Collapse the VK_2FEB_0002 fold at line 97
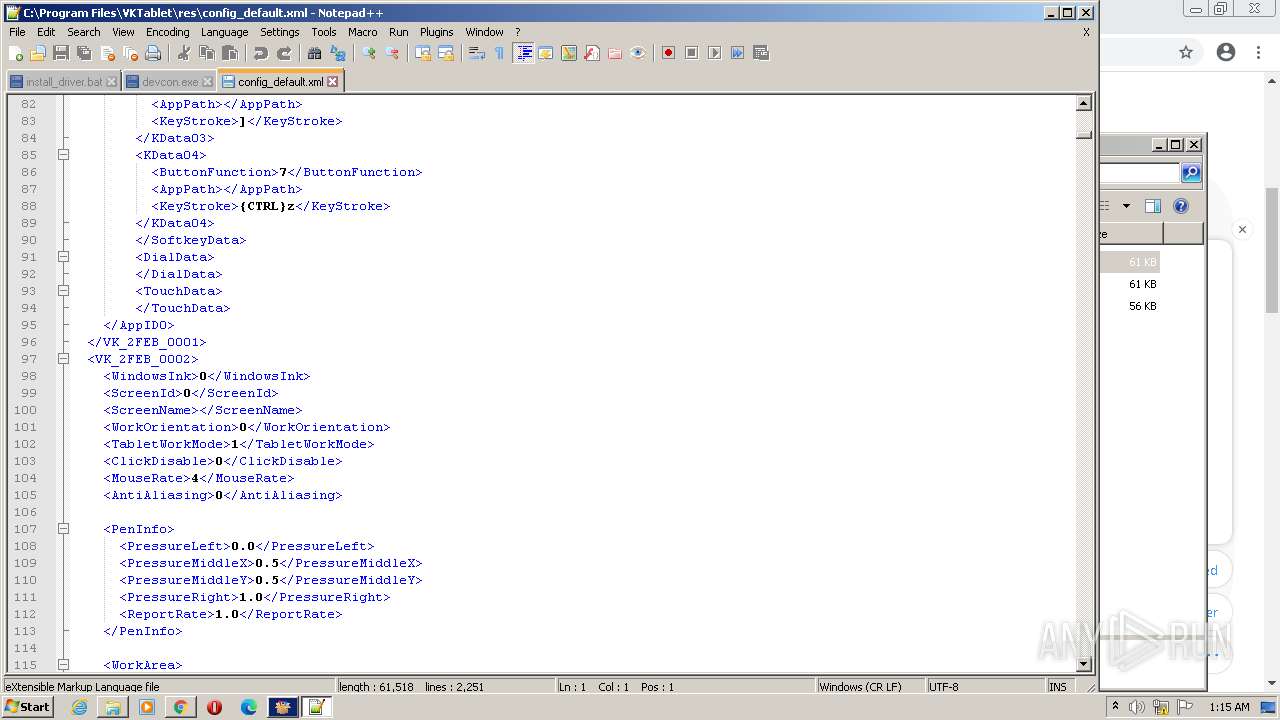Viewport: 1280px width, 720px height. pos(63,359)
